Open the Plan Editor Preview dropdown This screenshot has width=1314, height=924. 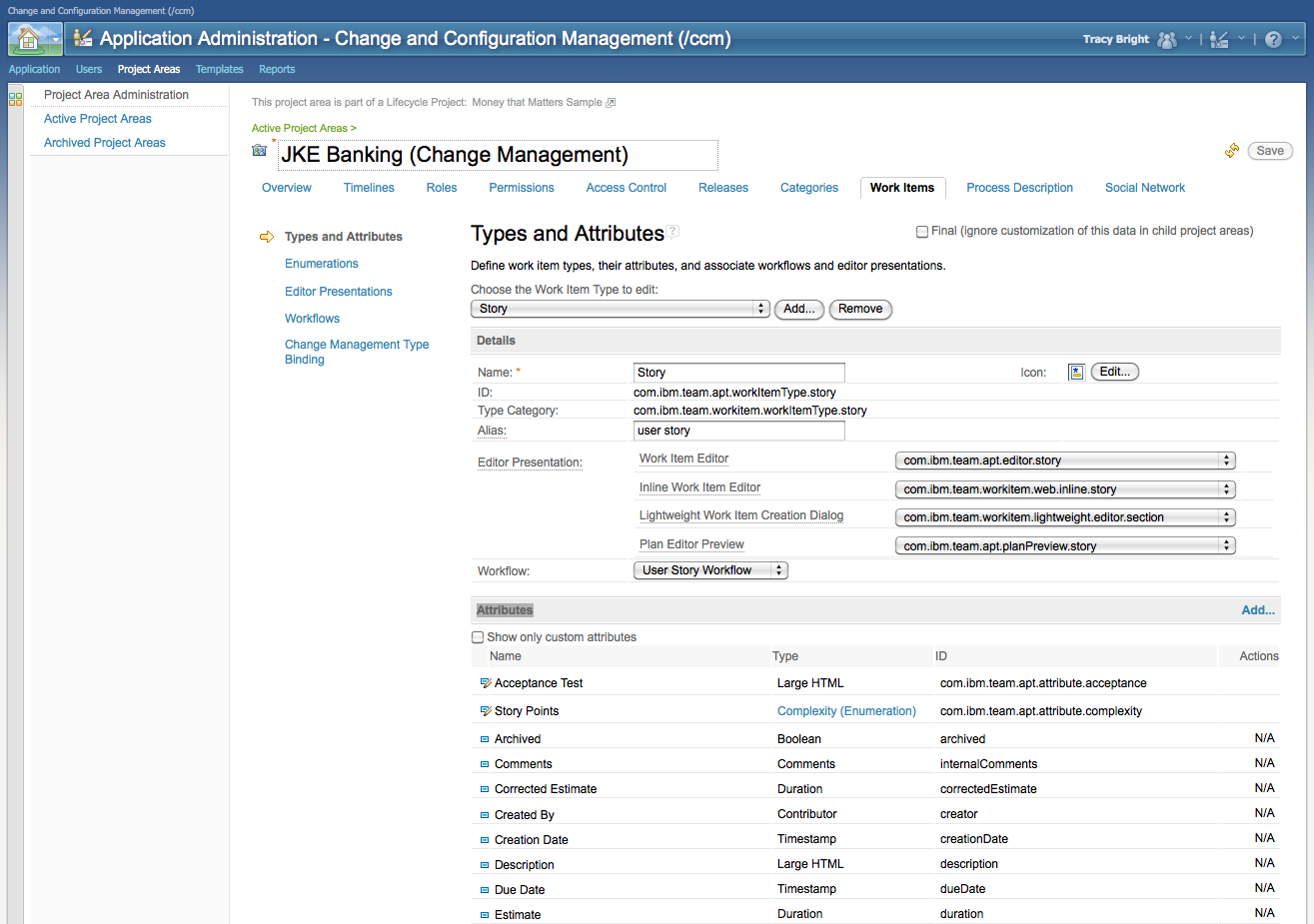[1065, 546]
